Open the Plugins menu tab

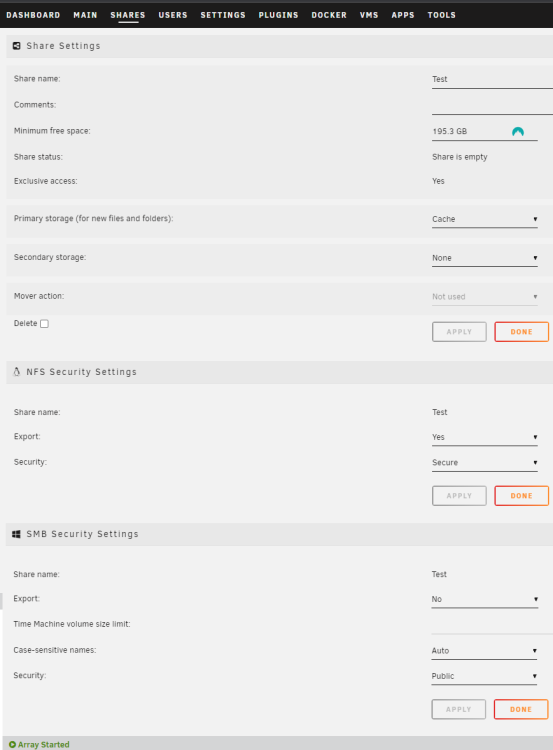278,15
